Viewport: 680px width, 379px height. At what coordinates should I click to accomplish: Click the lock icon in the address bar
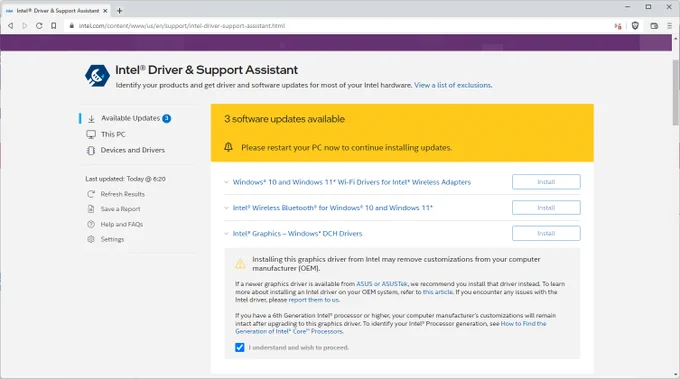click(72, 26)
